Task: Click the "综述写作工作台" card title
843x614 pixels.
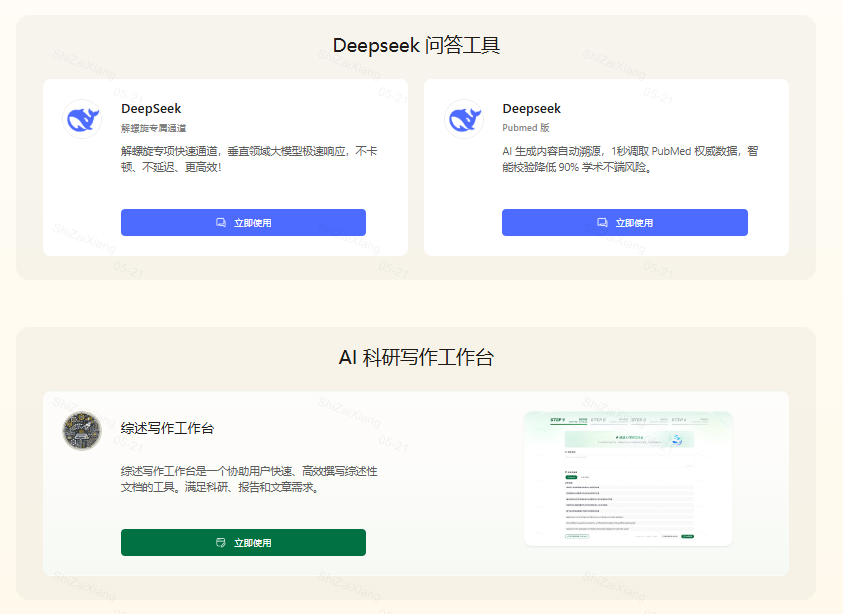Action: point(168,428)
